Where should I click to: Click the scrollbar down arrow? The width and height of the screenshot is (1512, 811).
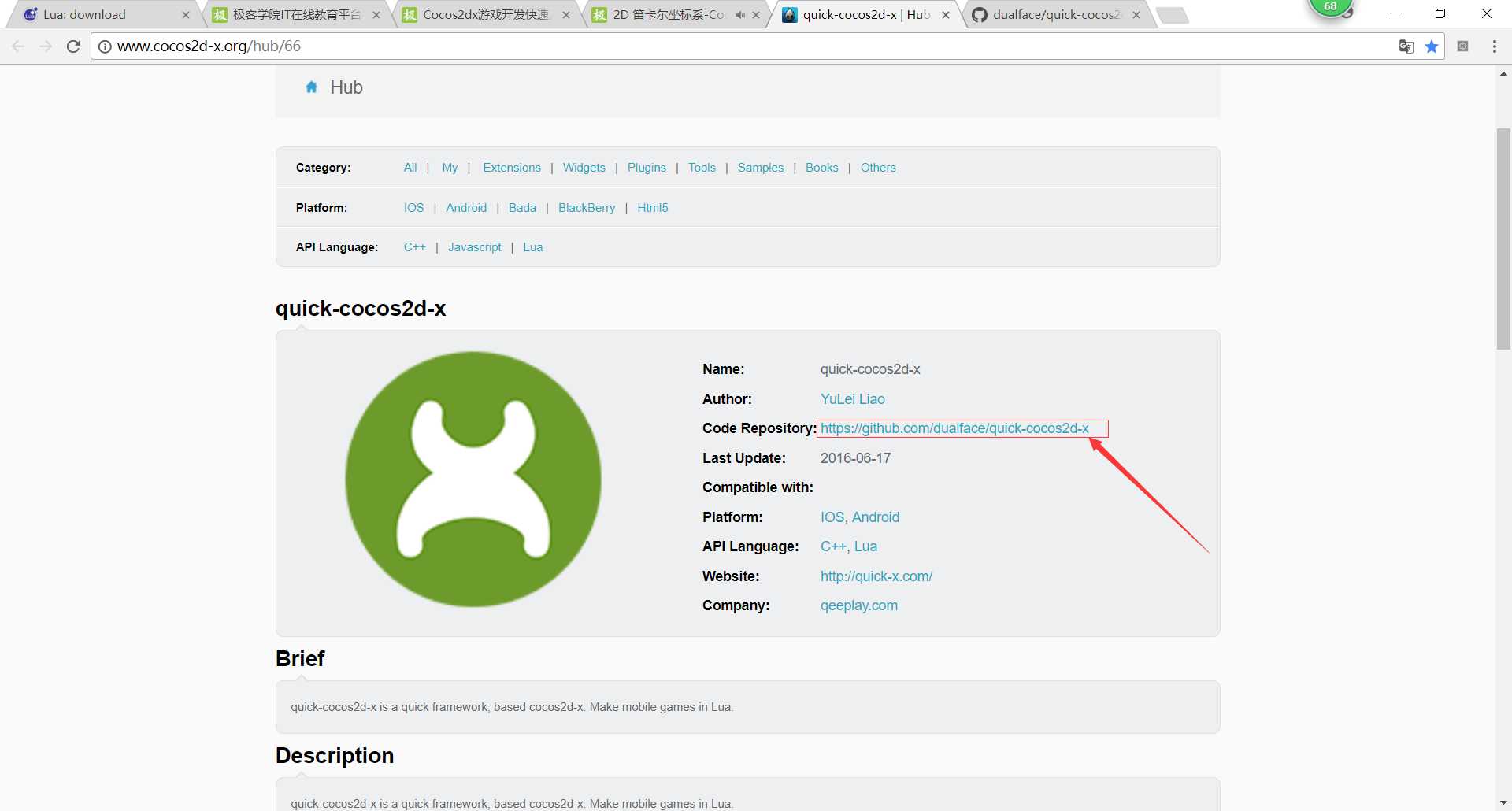pos(1503,803)
